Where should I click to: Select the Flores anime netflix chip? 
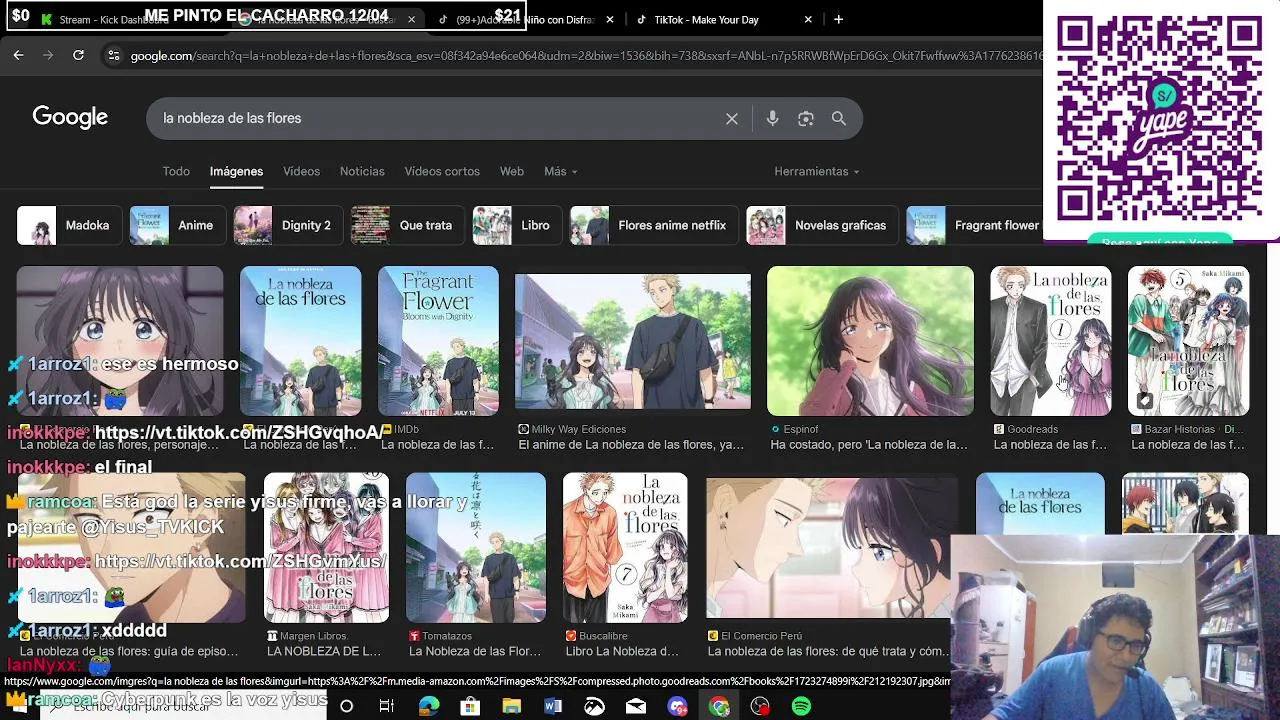(x=654, y=225)
